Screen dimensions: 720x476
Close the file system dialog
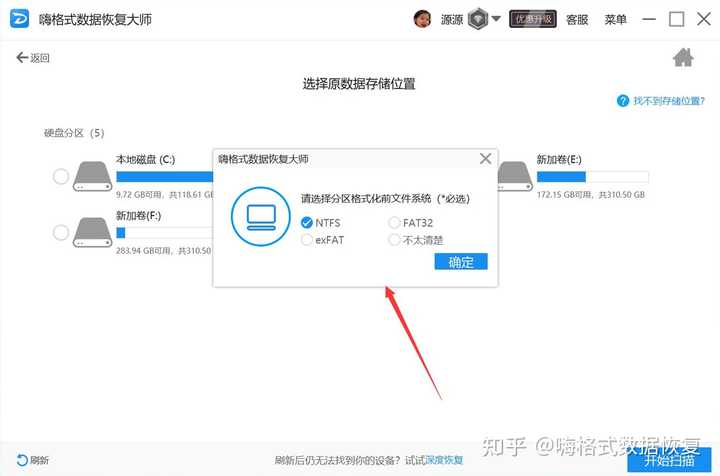coord(485,159)
